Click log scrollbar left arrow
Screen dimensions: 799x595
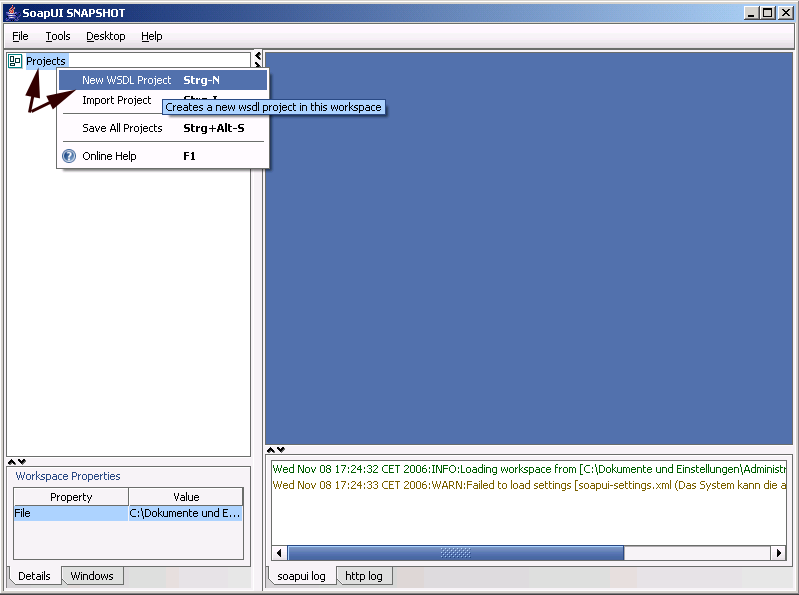click(x=279, y=553)
